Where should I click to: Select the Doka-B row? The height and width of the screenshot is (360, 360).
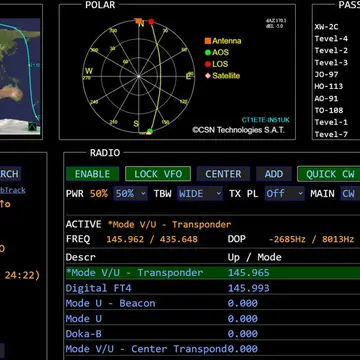point(213,334)
